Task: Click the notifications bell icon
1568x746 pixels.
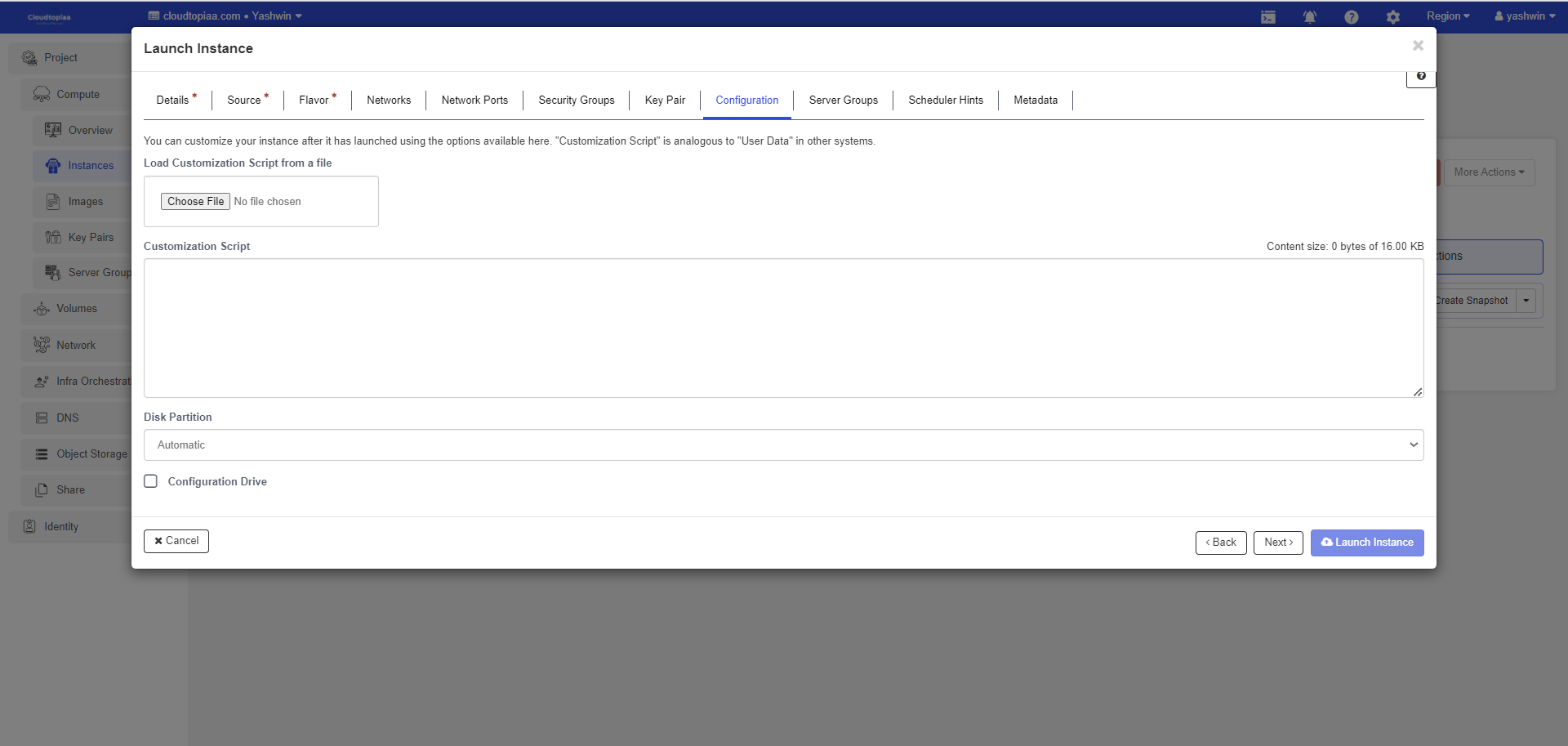Action: (x=1309, y=17)
